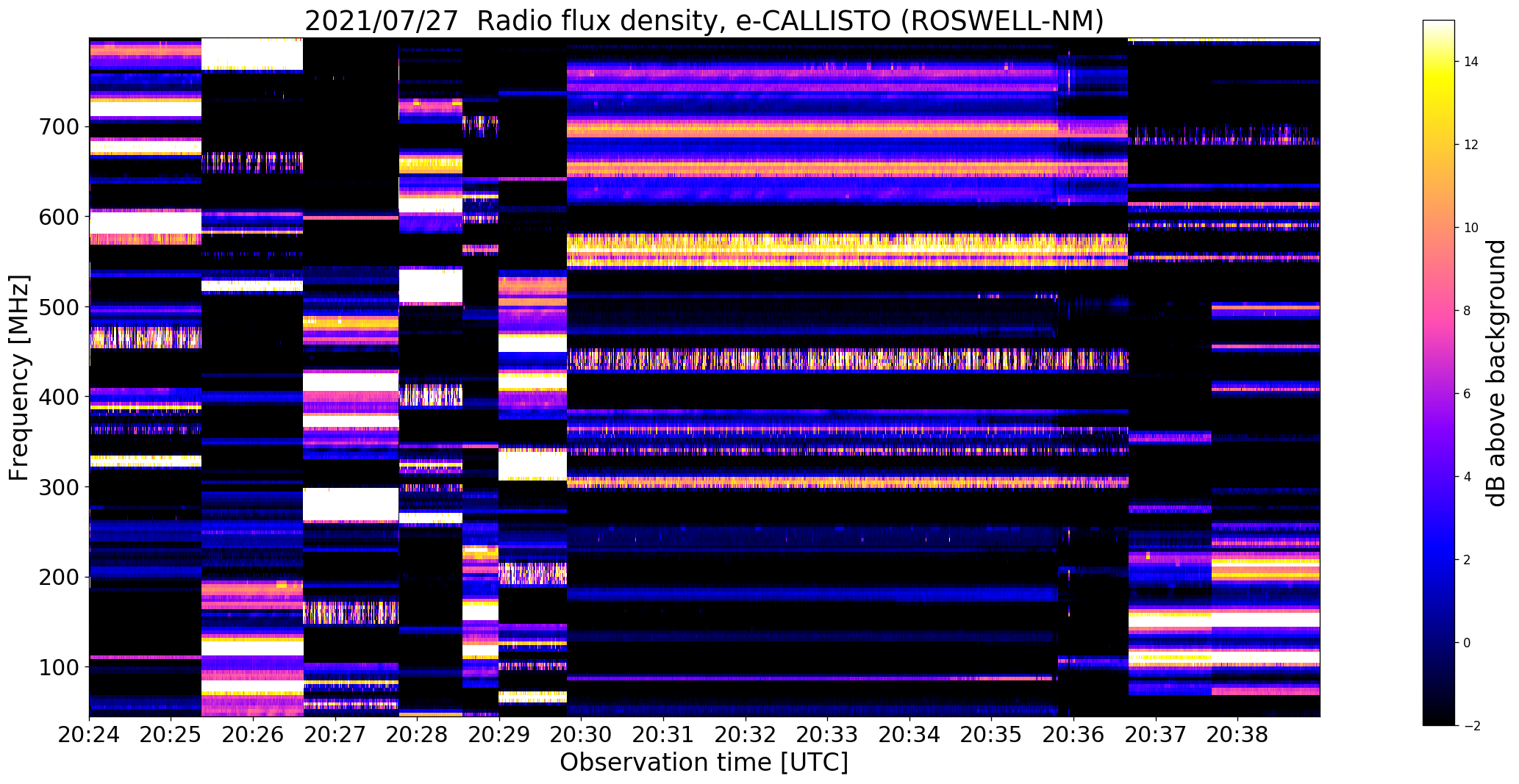This screenshot has height=784, width=1519.
Task: Click the colorbar tick value 4
Action: click(x=1468, y=477)
